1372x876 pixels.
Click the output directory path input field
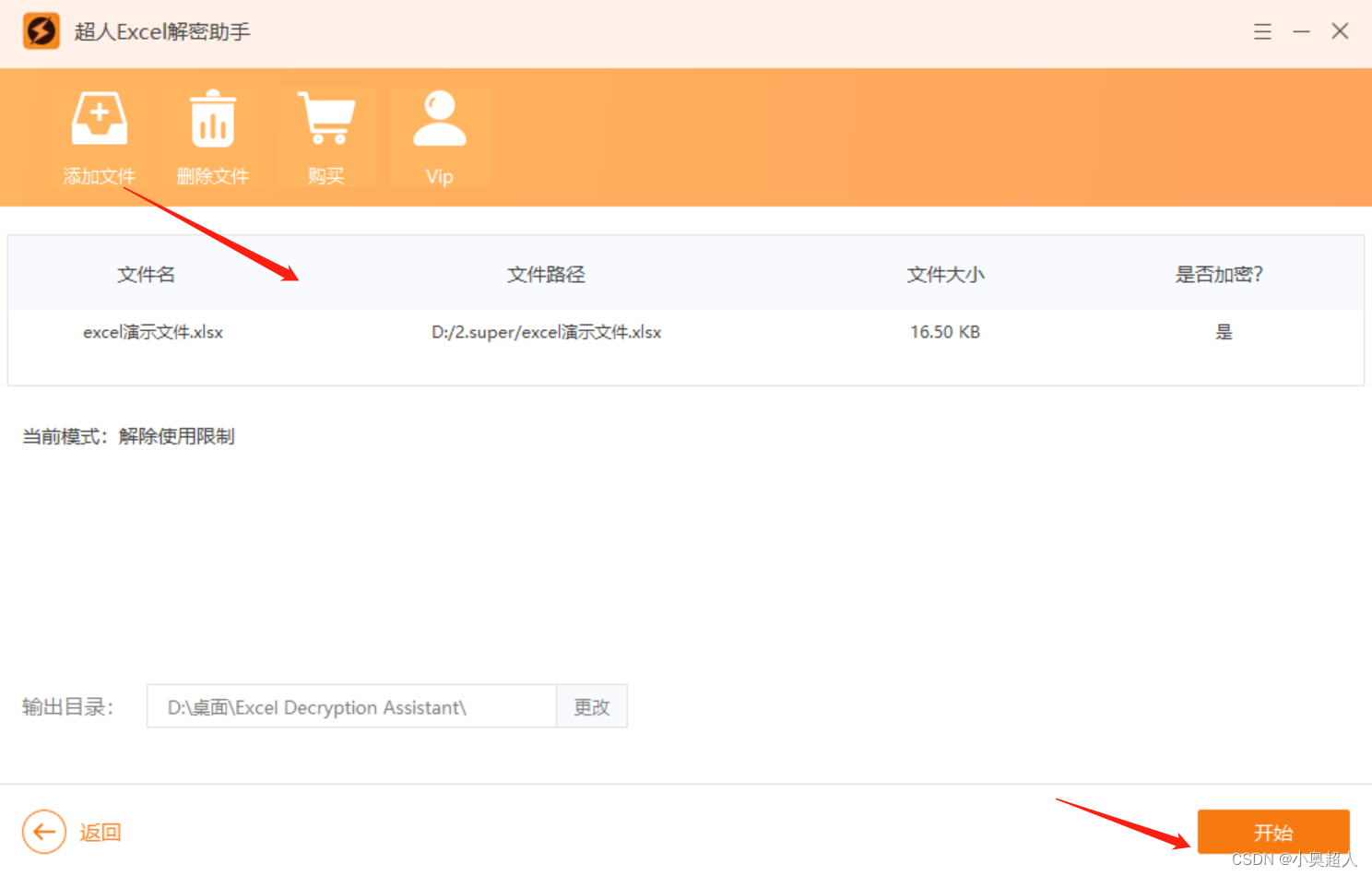[x=350, y=706]
